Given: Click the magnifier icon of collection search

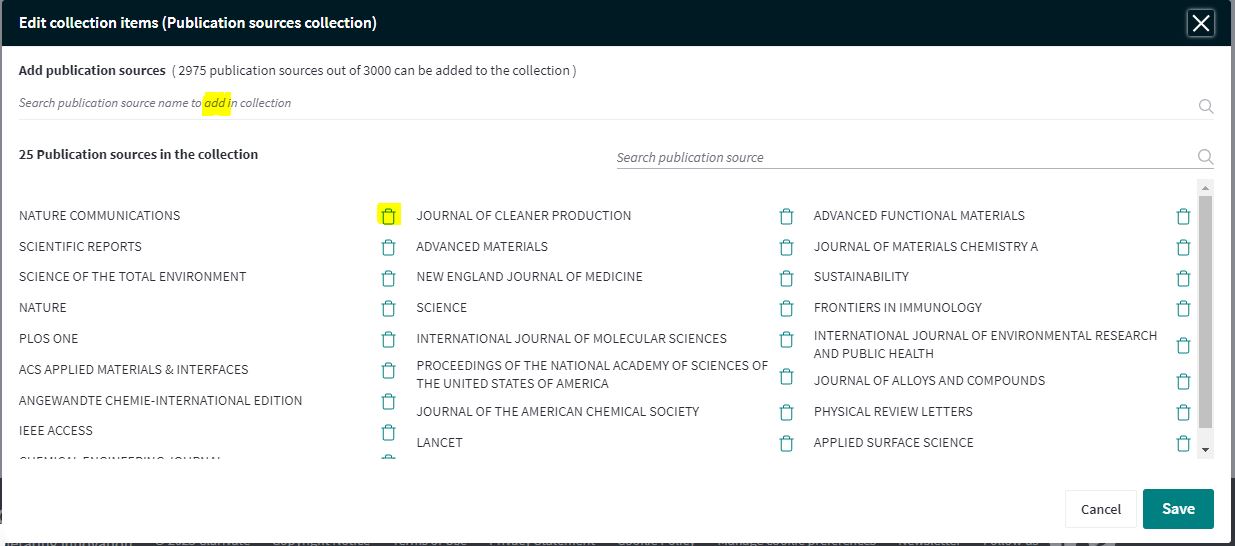Looking at the screenshot, I should click(x=1205, y=157).
